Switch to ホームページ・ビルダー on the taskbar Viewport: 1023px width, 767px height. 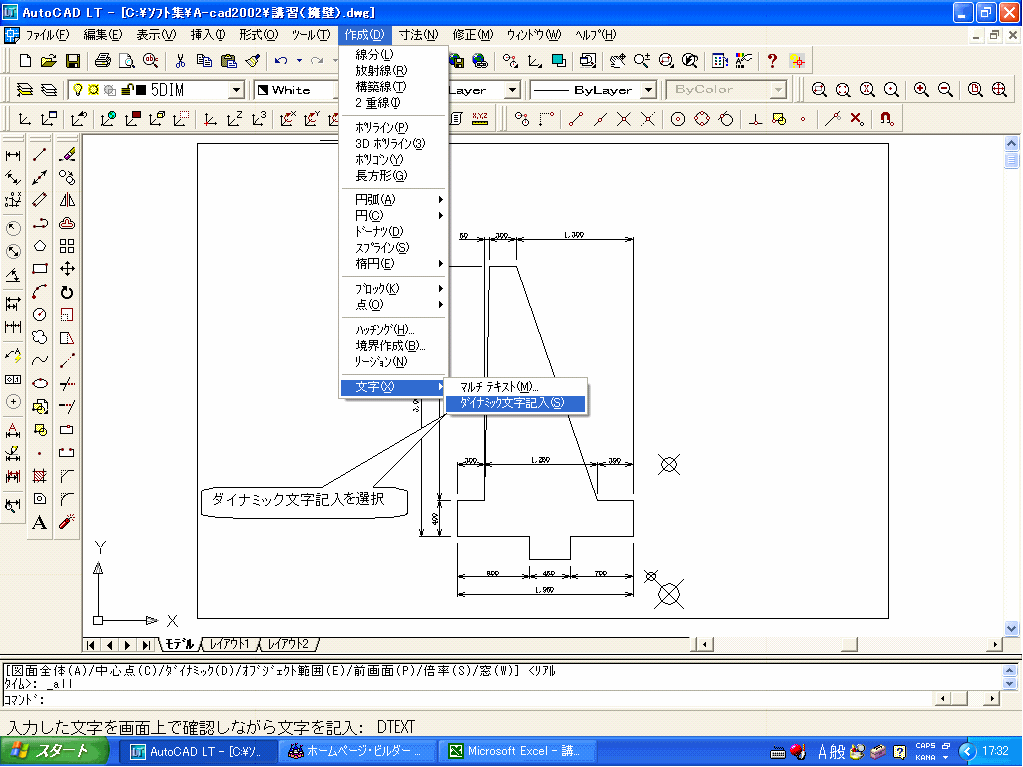[x=358, y=751]
